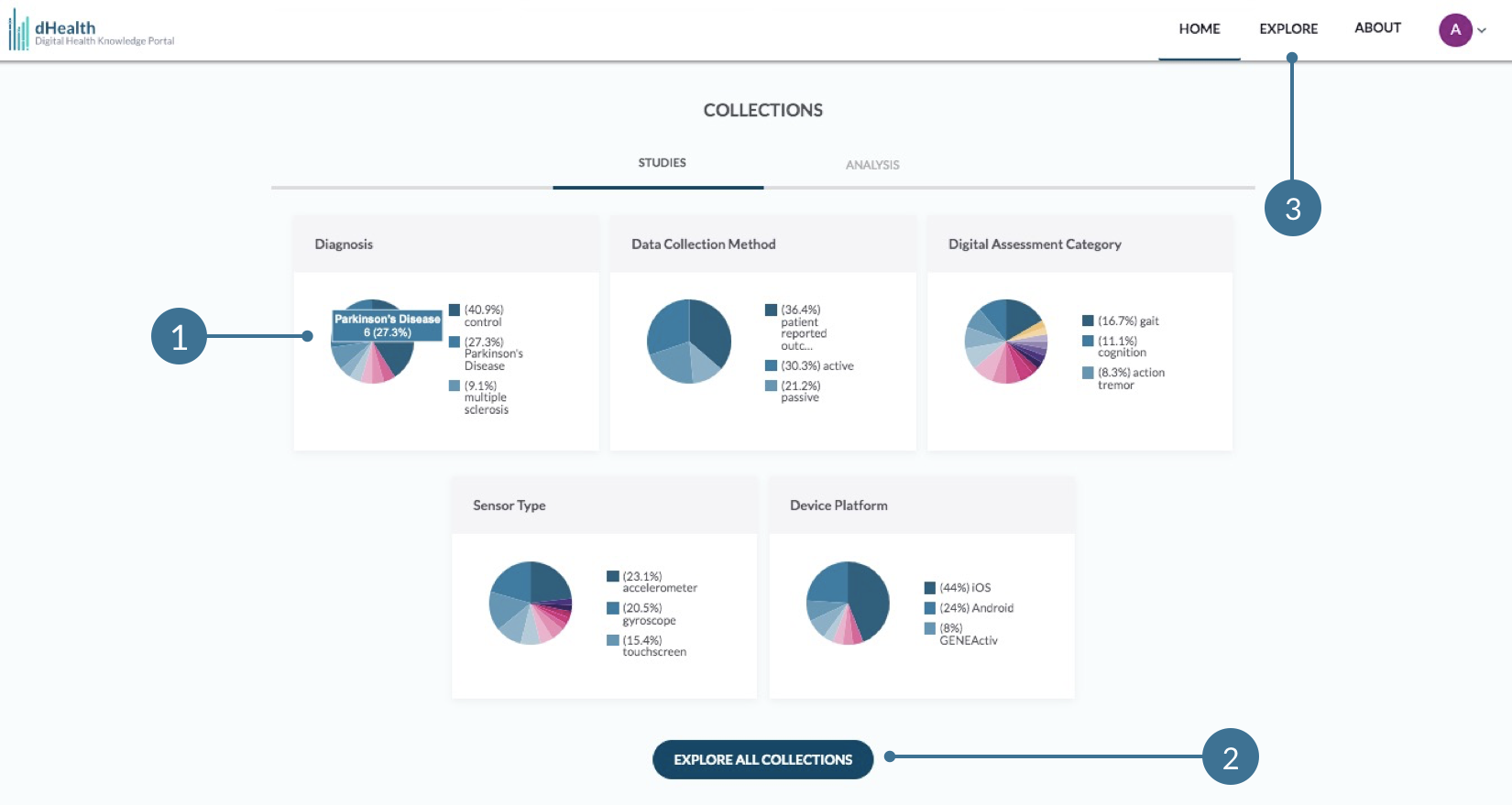The height and width of the screenshot is (805, 1512).
Task: Click the "Data Collection Method" card heading
Action: click(x=704, y=245)
